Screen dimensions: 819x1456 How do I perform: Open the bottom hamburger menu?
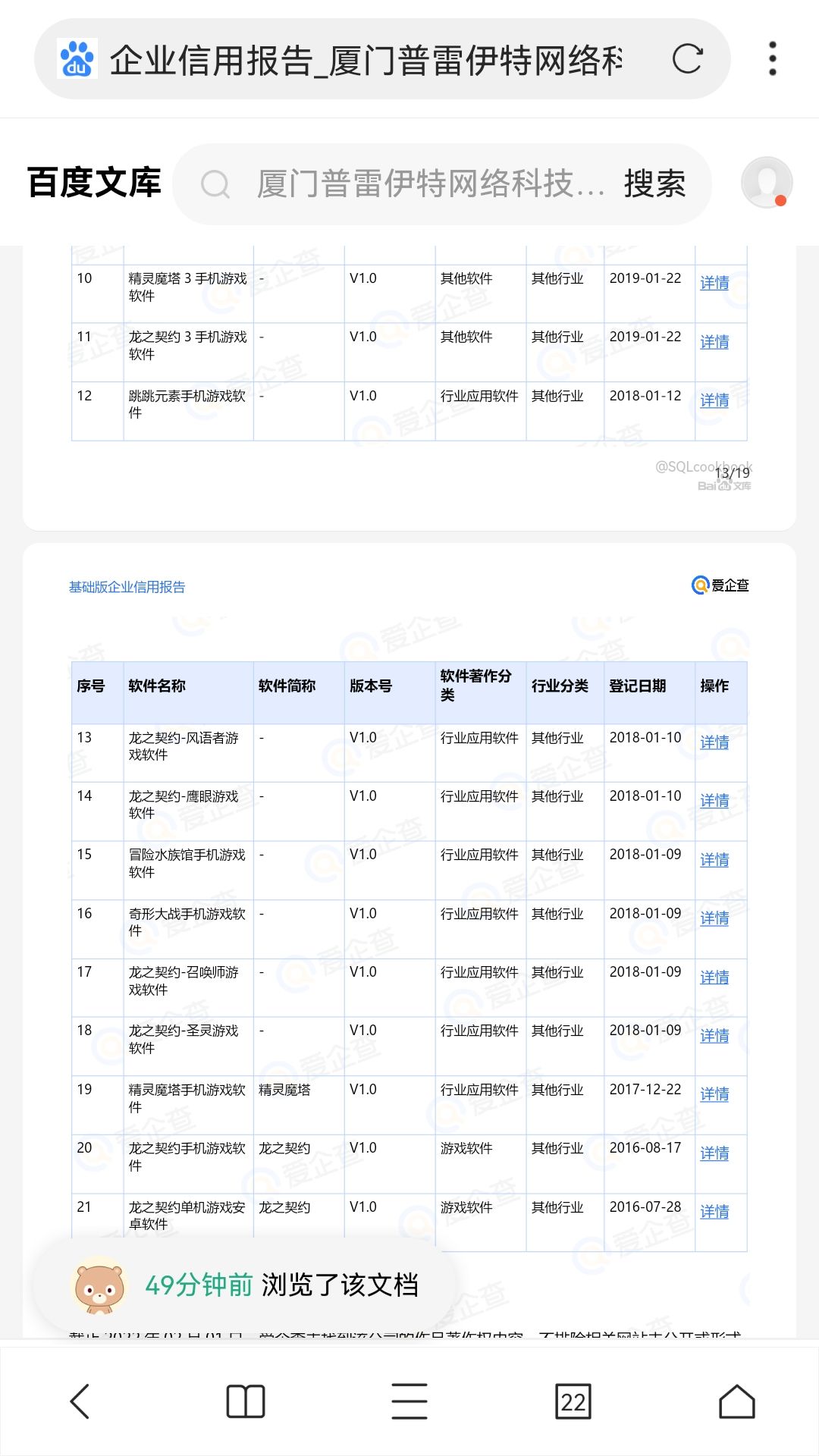[409, 1401]
